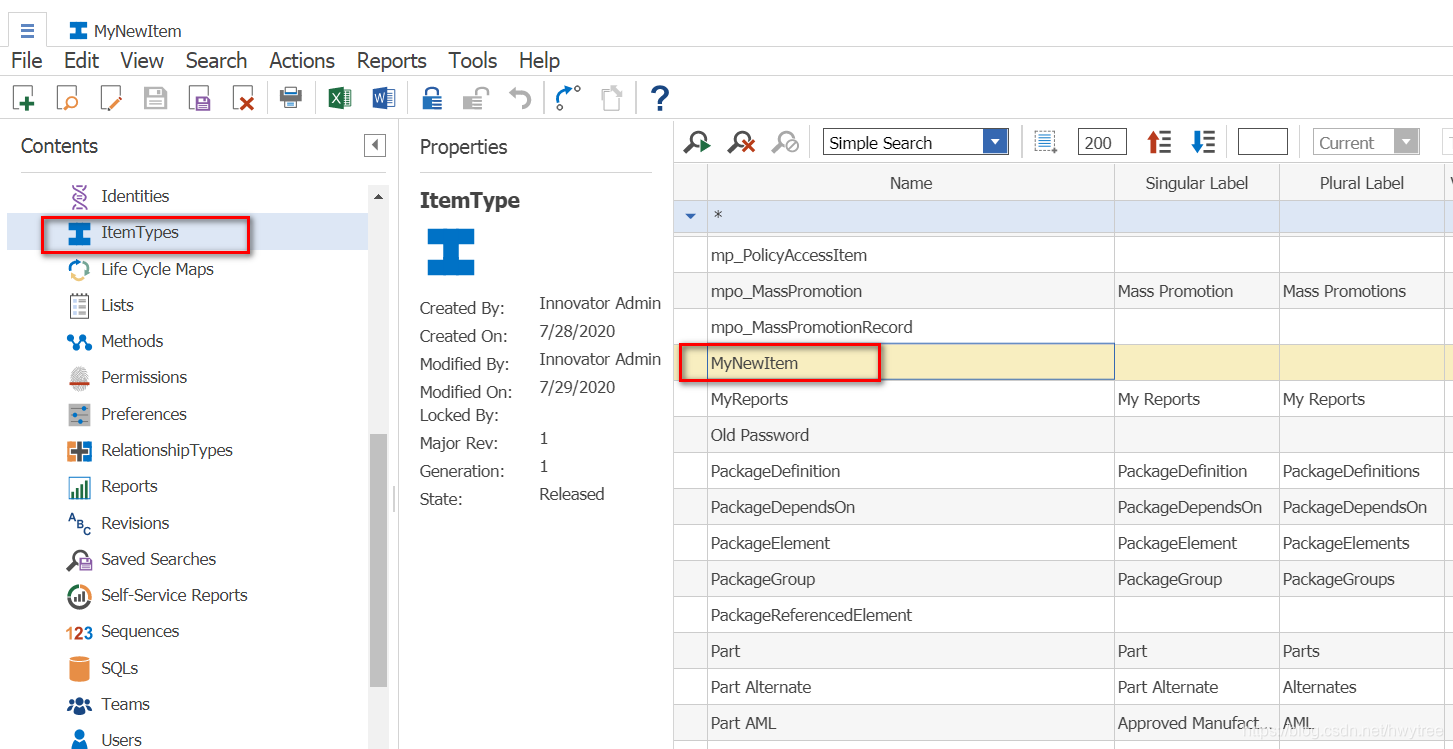This screenshot has height=749, width=1453.
Task: Click the blue Lock item icon
Action: (432, 98)
